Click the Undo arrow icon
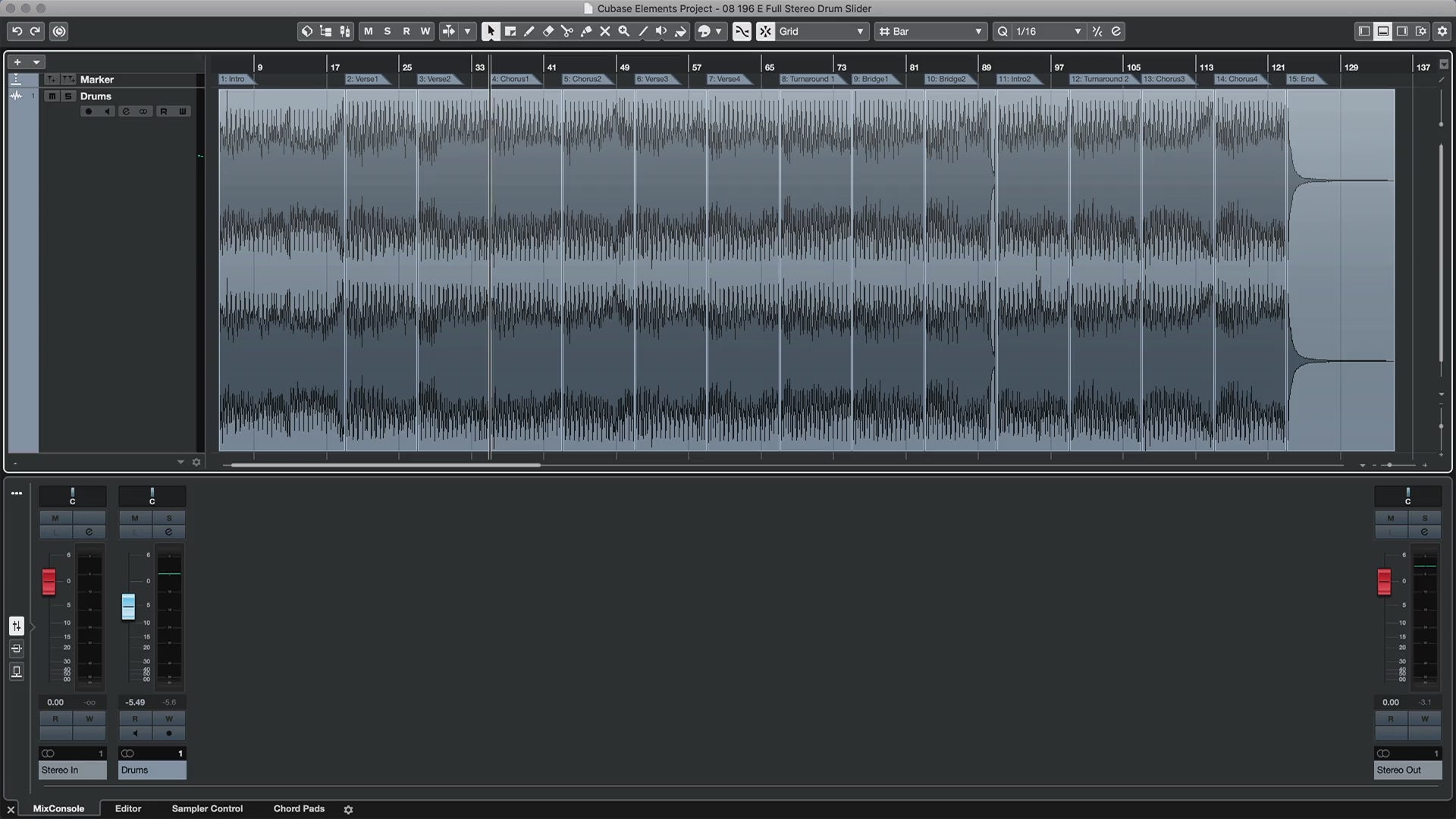This screenshot has width=1456, height=819. 17,31
